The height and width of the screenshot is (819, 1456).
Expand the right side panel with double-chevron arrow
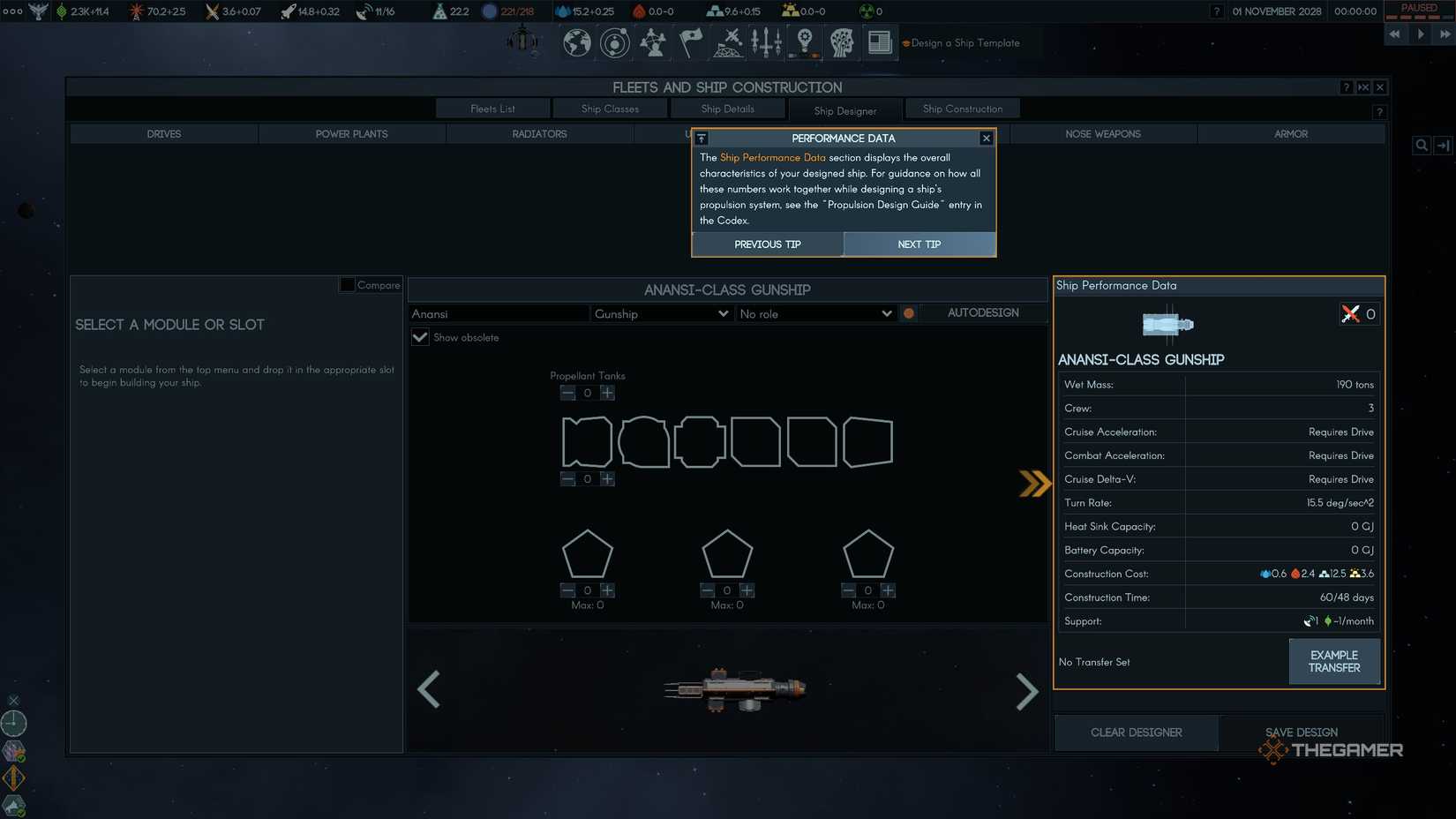click(1033, 484)
